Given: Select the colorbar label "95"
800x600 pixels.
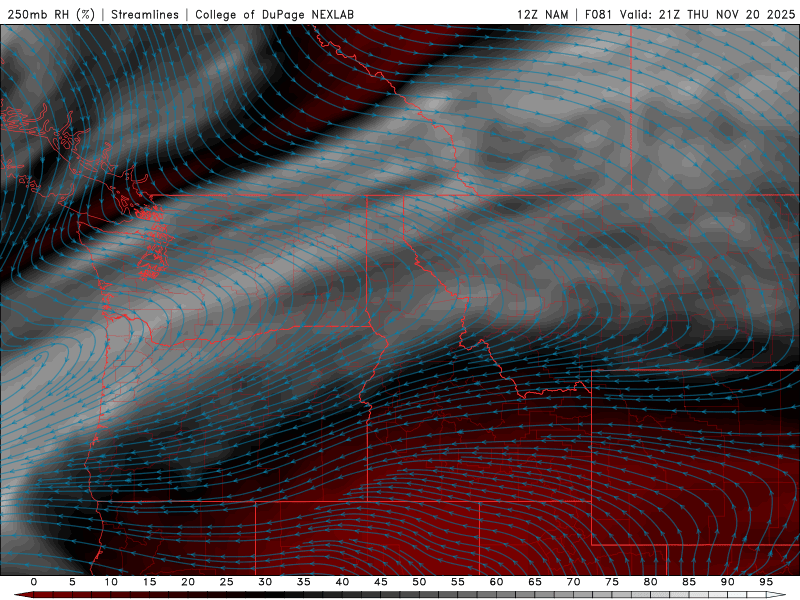Looking at the screenshot, I should point(766,582).
